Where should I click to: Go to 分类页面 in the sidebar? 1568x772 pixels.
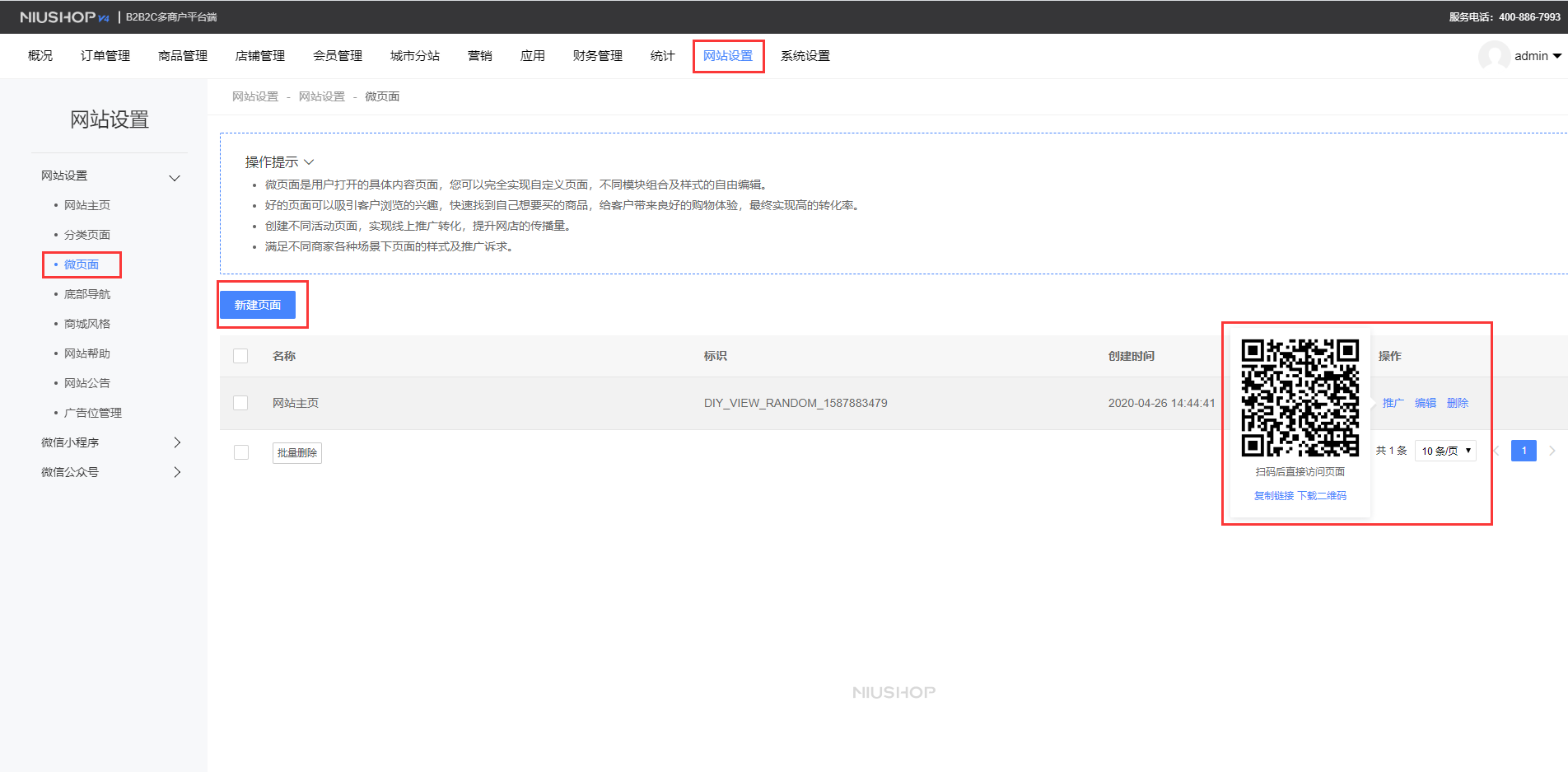pyautogui.click(x=87, y=235)
